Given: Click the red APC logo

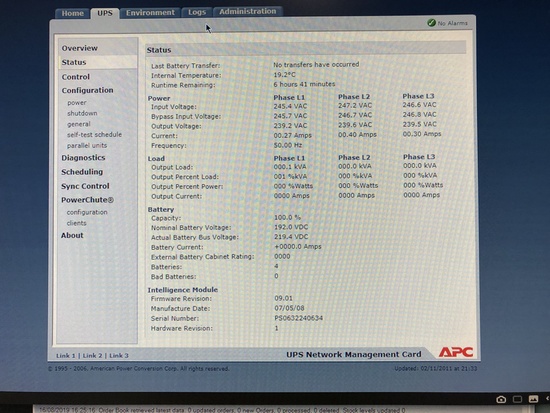Looking at the screenshot, I should point(456,352).
